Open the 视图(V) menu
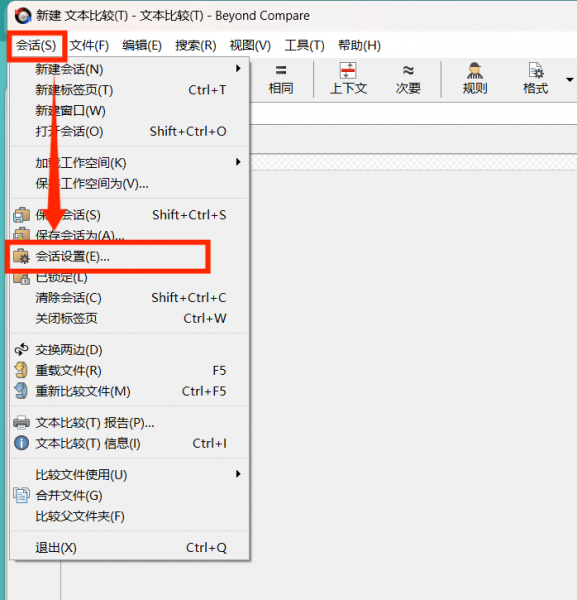This screenshot has height=600, width=577. [x=250, y=46]
